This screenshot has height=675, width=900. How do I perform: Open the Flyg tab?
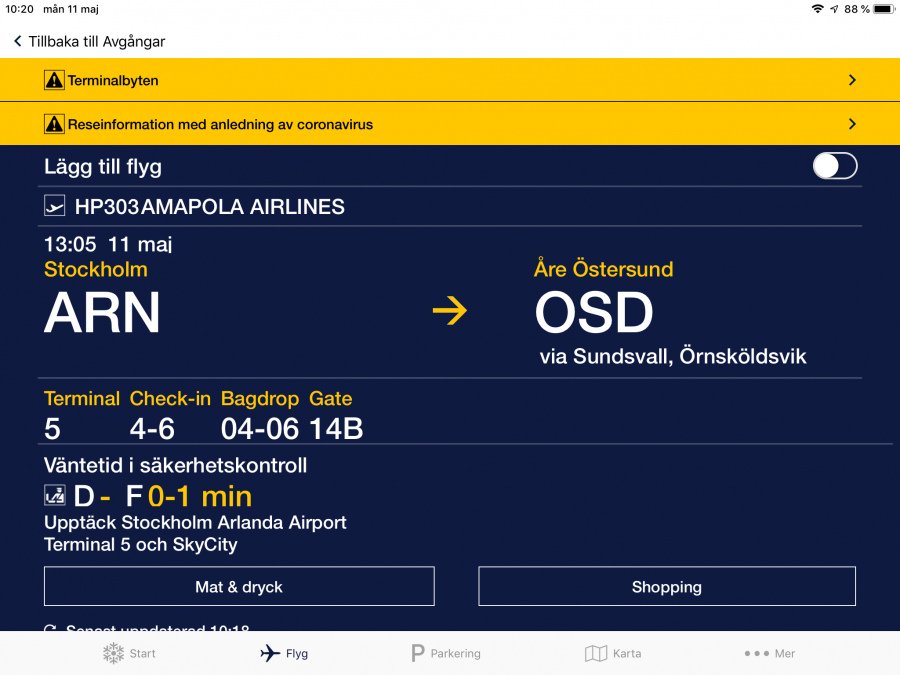[x=284, y=653]
